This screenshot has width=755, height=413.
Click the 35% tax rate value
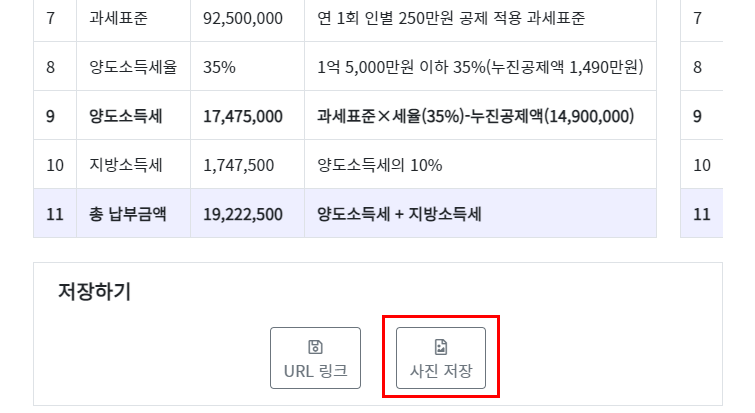(219, 67)
